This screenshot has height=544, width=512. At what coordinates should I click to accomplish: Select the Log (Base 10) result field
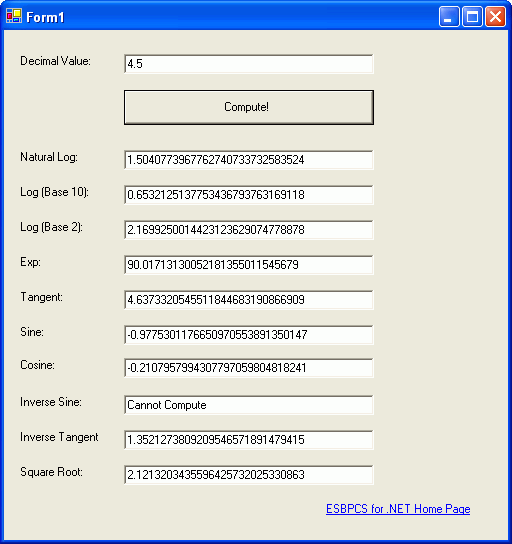(249, 195)
